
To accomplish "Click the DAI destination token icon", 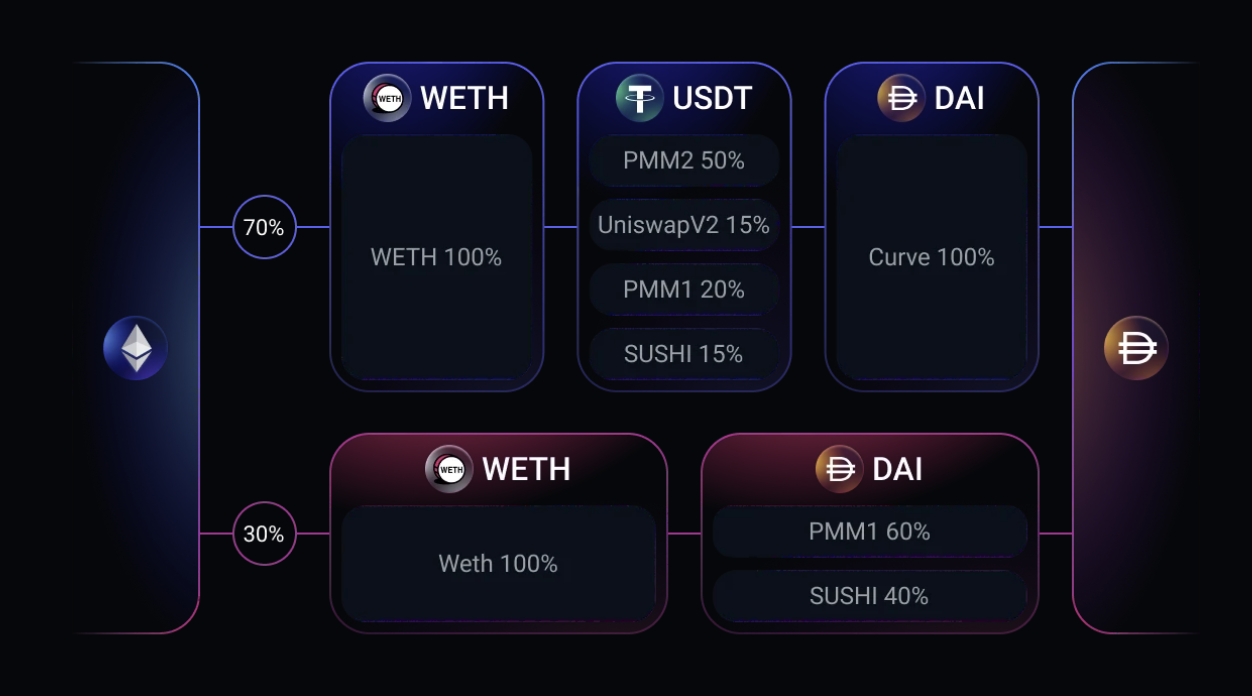I will tap(1136, 349).
